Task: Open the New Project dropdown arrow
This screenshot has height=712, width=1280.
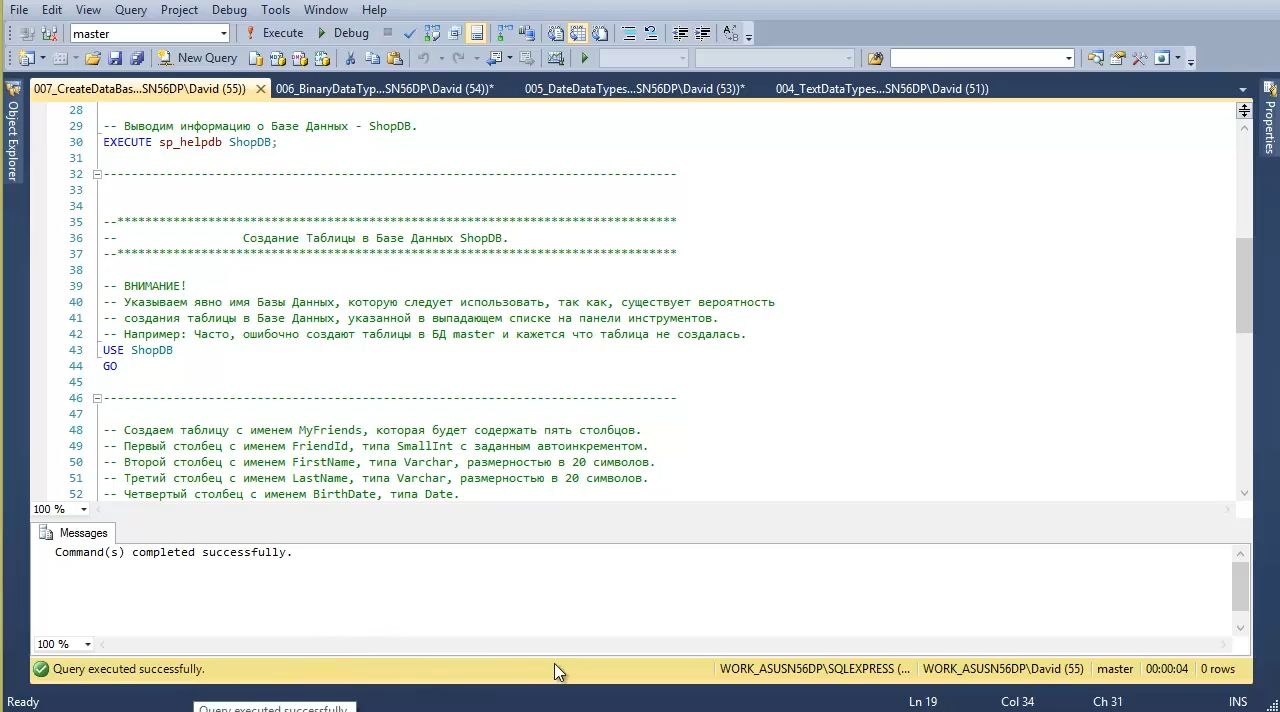Action: (x=43, y=58)
